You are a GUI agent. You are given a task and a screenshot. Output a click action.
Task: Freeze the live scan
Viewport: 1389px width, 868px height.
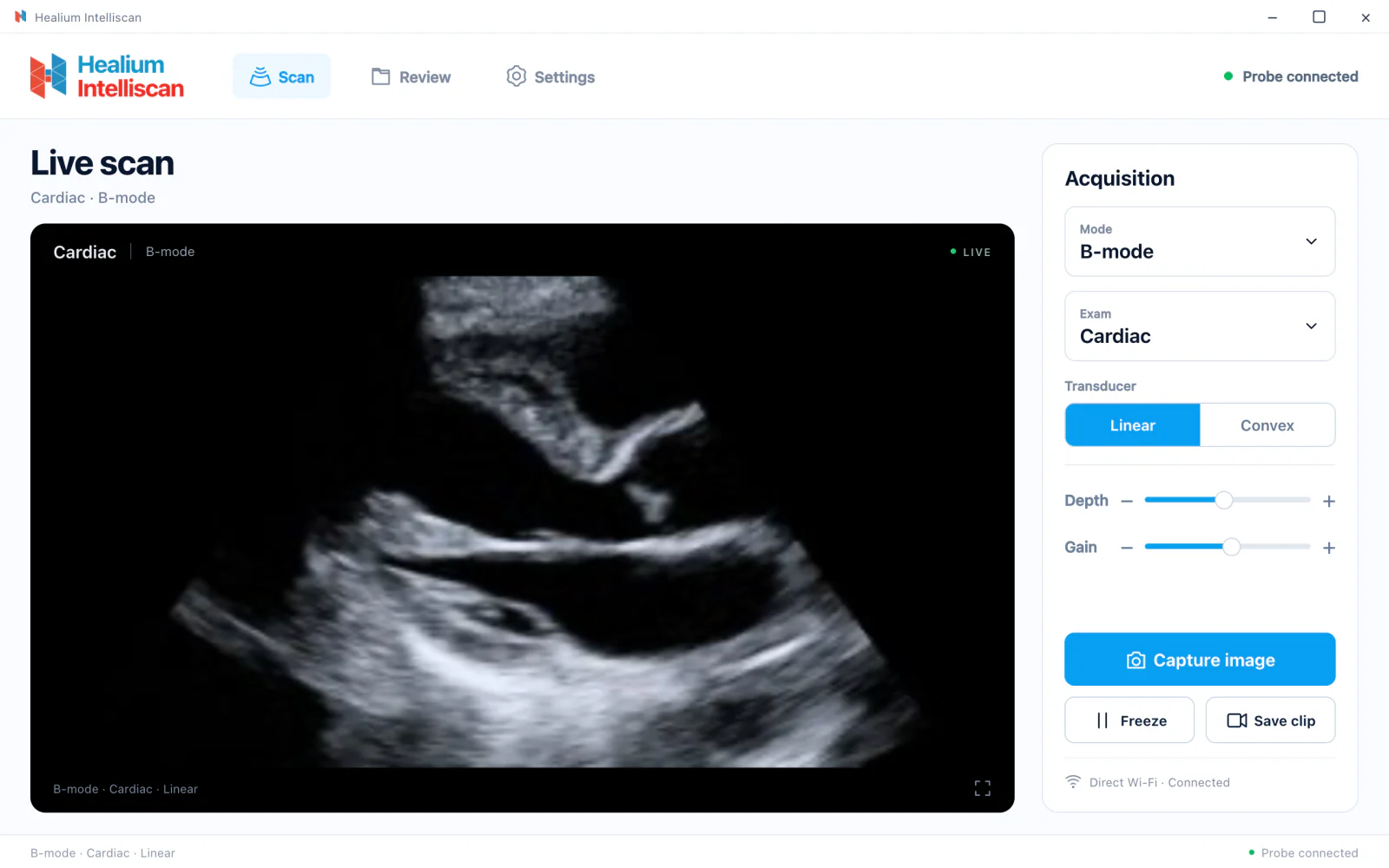pos(1129,720)
